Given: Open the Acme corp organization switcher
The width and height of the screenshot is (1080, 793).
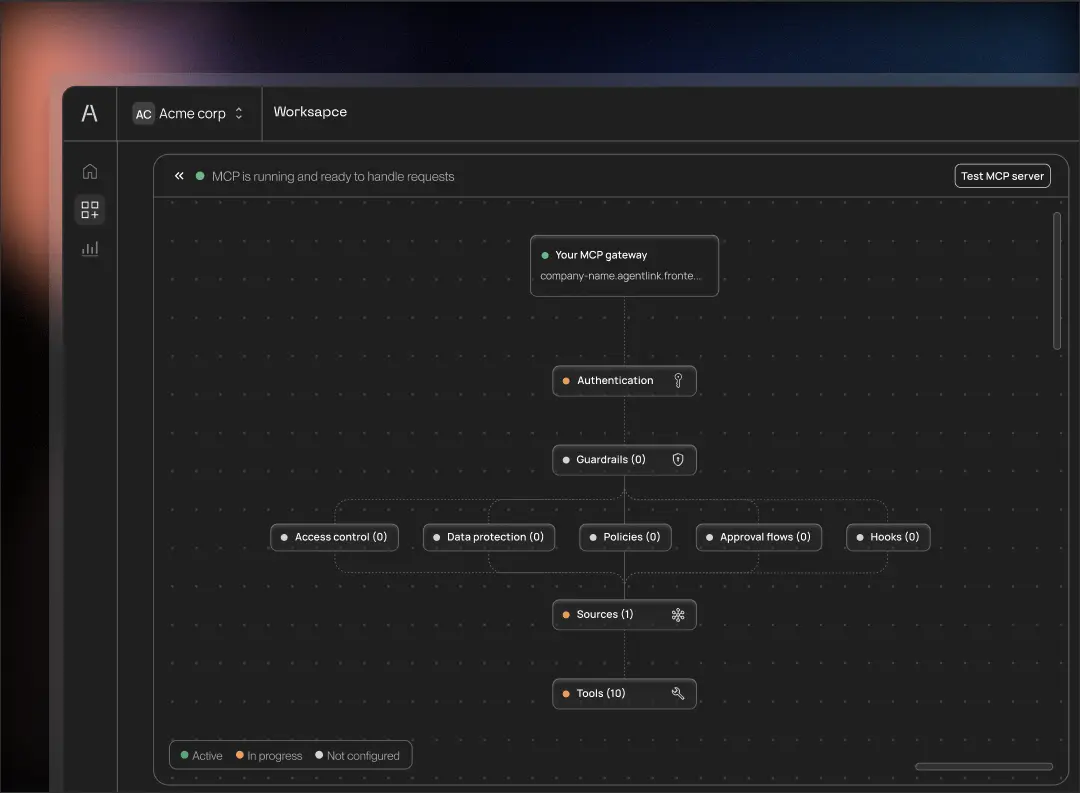Looking at the screenshot, I should click(x=189, y=114).
